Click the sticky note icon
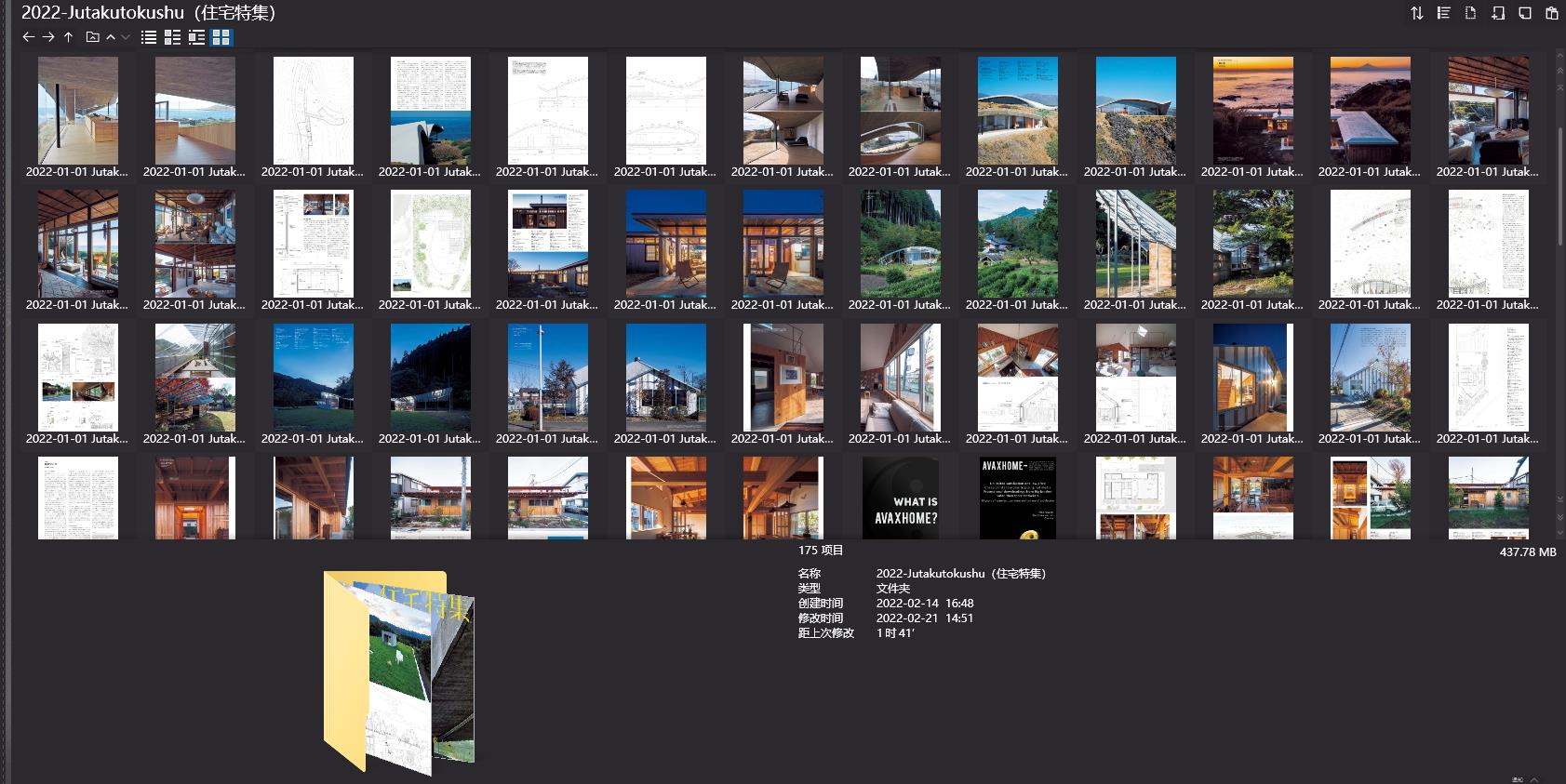The height and width of the screenshot is (784, 1566). pos(1525,13)
